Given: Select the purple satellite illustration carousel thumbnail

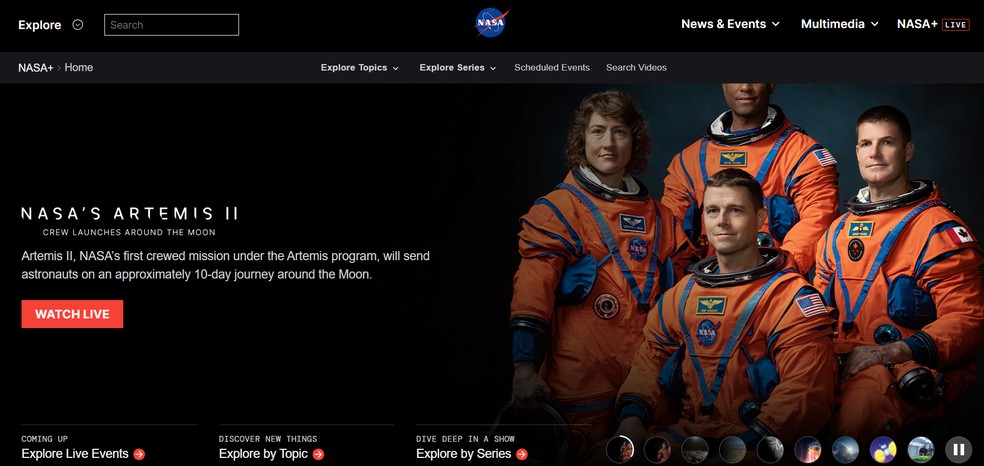Looking at the screenshot, I should (883, 450).
